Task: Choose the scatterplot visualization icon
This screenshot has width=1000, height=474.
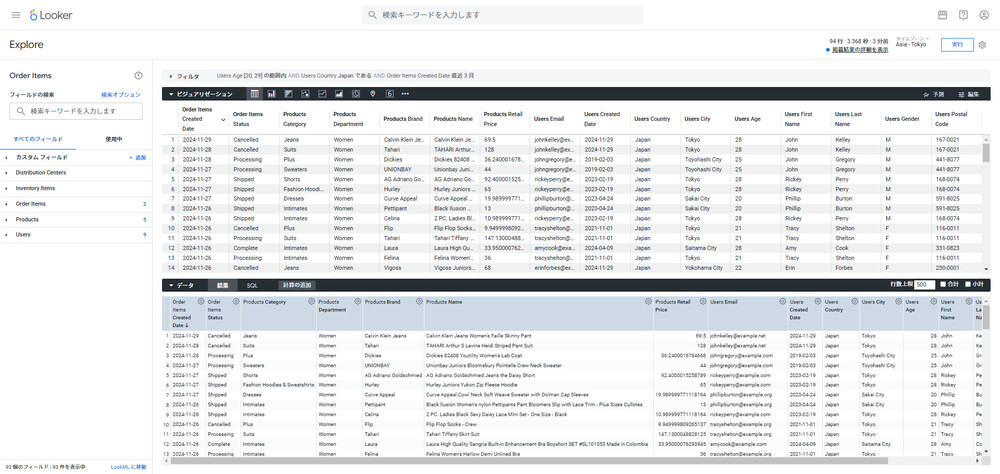Action: pyautogui.click(x=305, y=94)
